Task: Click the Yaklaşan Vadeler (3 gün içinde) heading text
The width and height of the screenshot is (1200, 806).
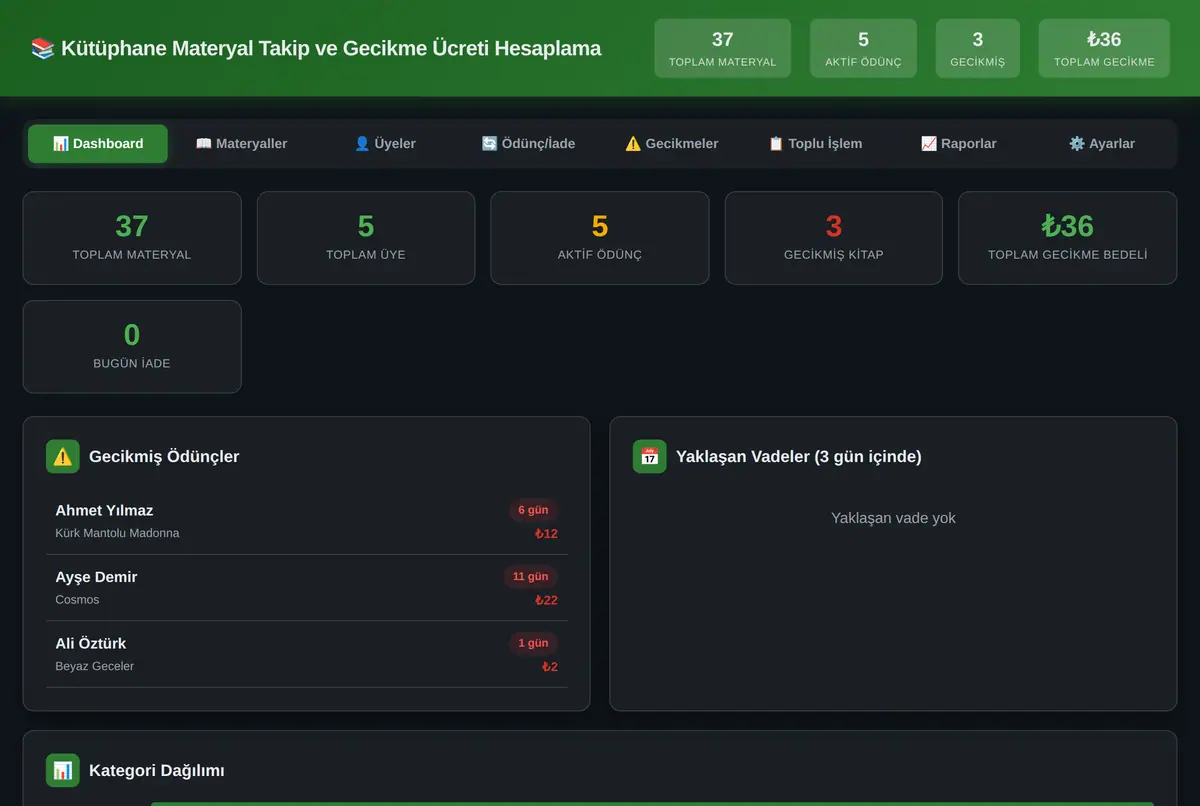Action: (x=799, y=457)
